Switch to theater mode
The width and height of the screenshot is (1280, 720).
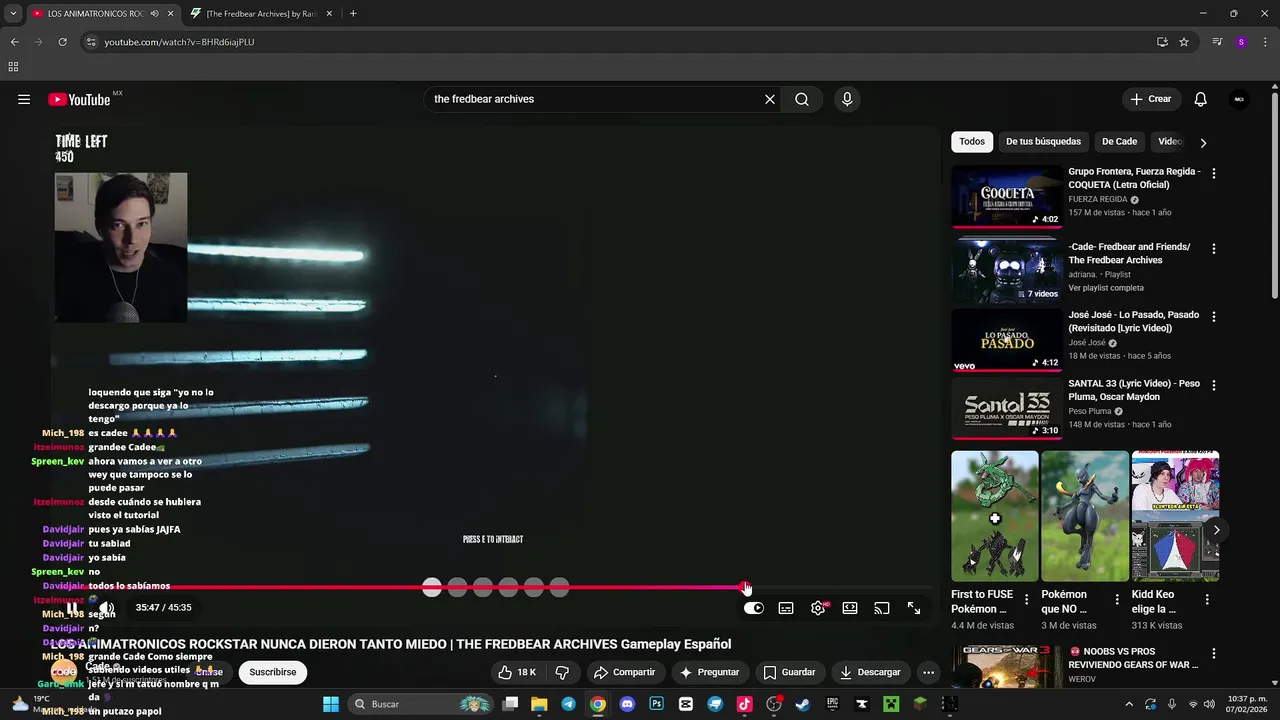pyautogui.click(x=850, y=608)
